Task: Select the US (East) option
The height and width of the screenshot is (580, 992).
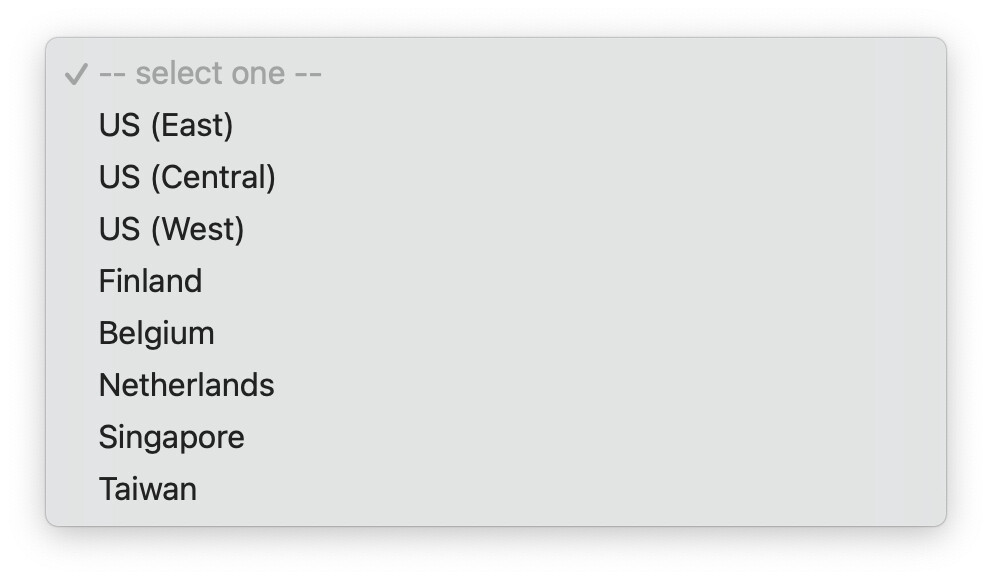Action: (x=166, y=126)
